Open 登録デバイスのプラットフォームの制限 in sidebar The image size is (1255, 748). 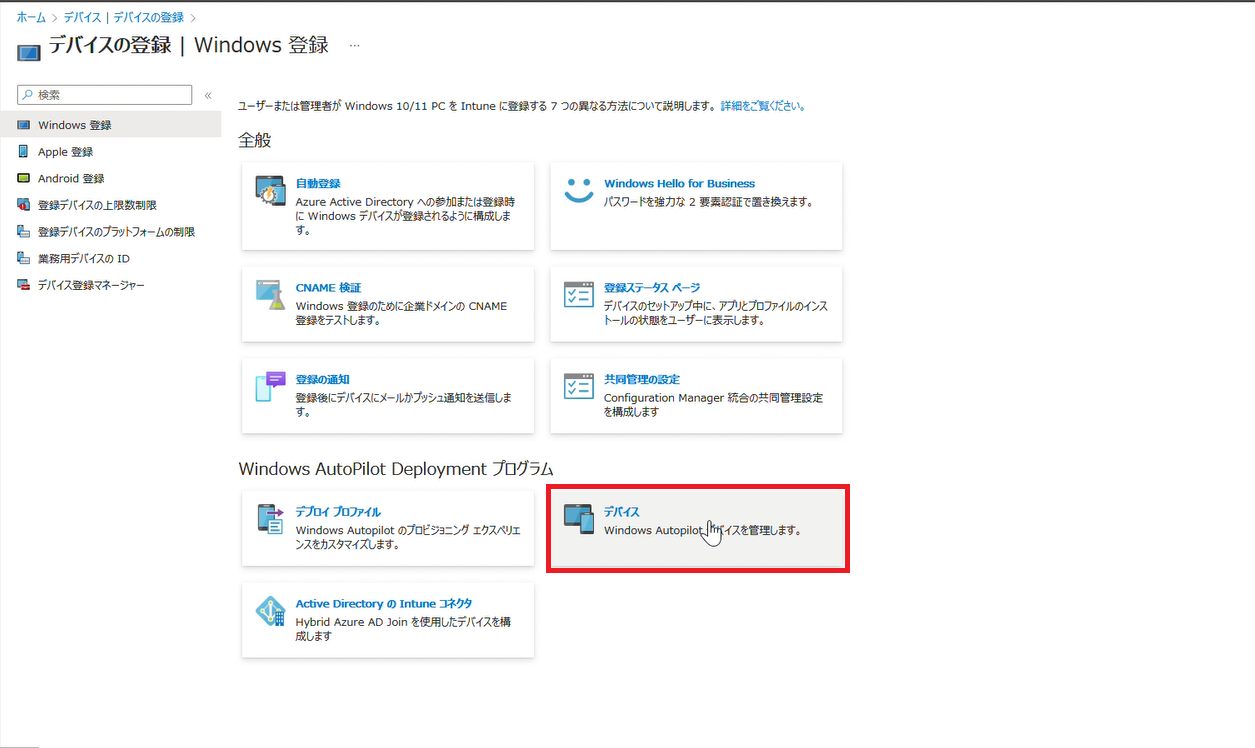[116, 232]
